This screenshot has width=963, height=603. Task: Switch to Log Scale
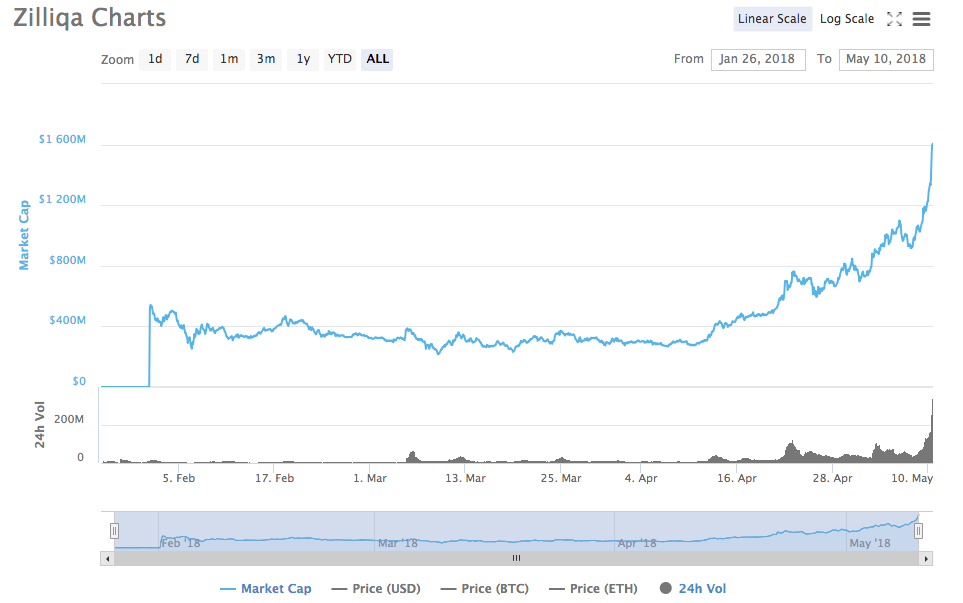[x=847, y=19]
